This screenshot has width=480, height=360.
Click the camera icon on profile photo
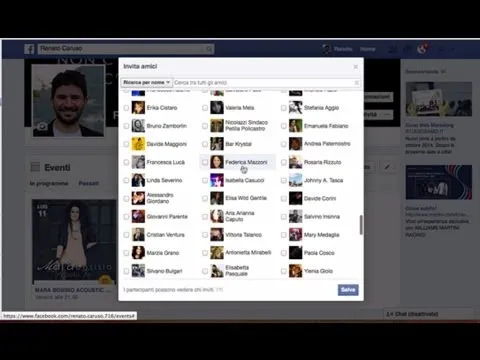(42, 126)
